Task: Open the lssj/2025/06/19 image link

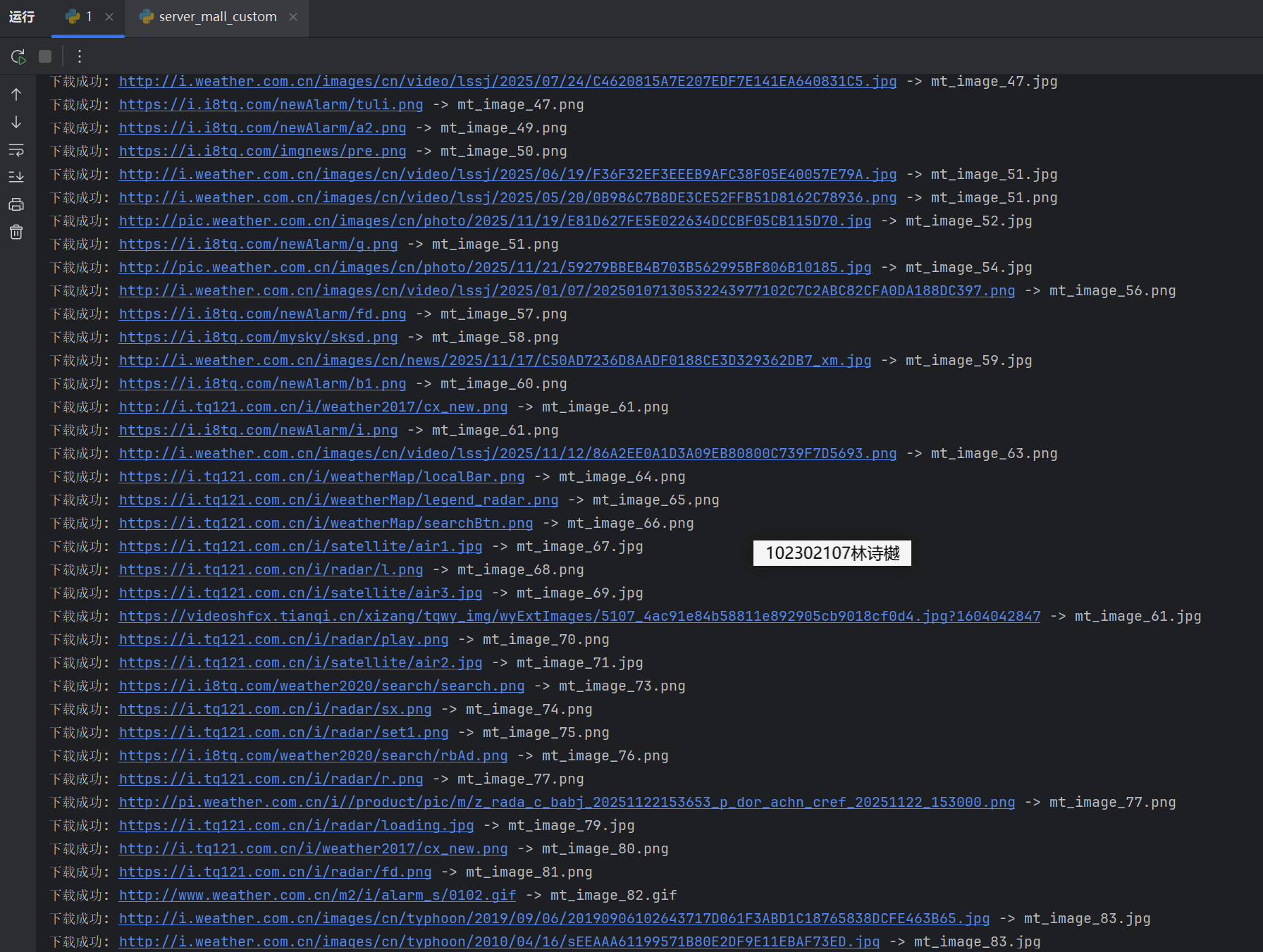Action: click(x=508, y=174)
